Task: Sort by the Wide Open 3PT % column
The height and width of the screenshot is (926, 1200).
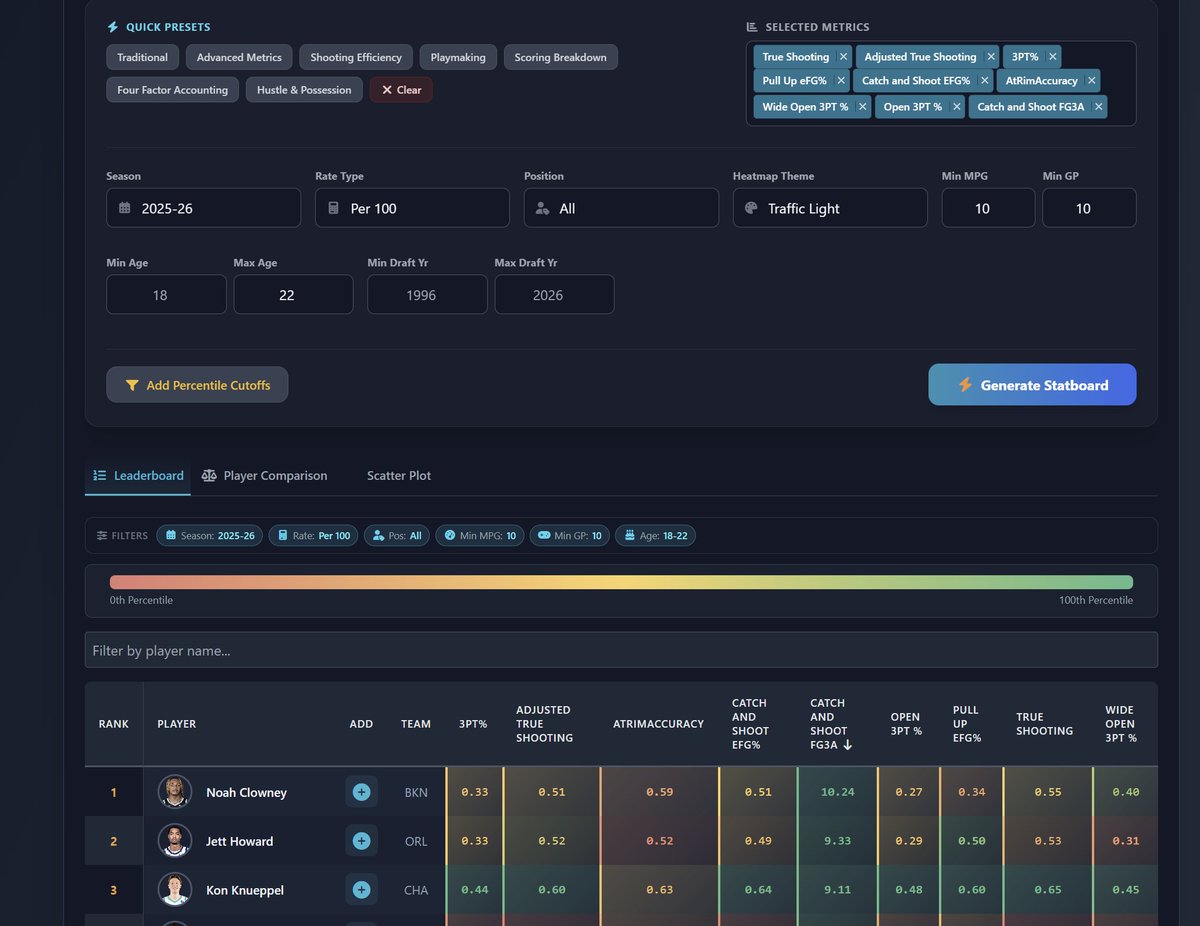Action: point(1124,724)
